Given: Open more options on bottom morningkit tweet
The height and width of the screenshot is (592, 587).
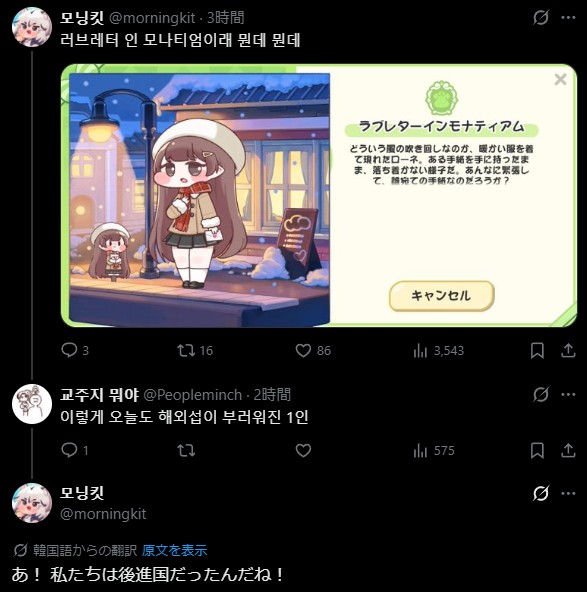Looking at the screenshot, I should coord(569,493).
